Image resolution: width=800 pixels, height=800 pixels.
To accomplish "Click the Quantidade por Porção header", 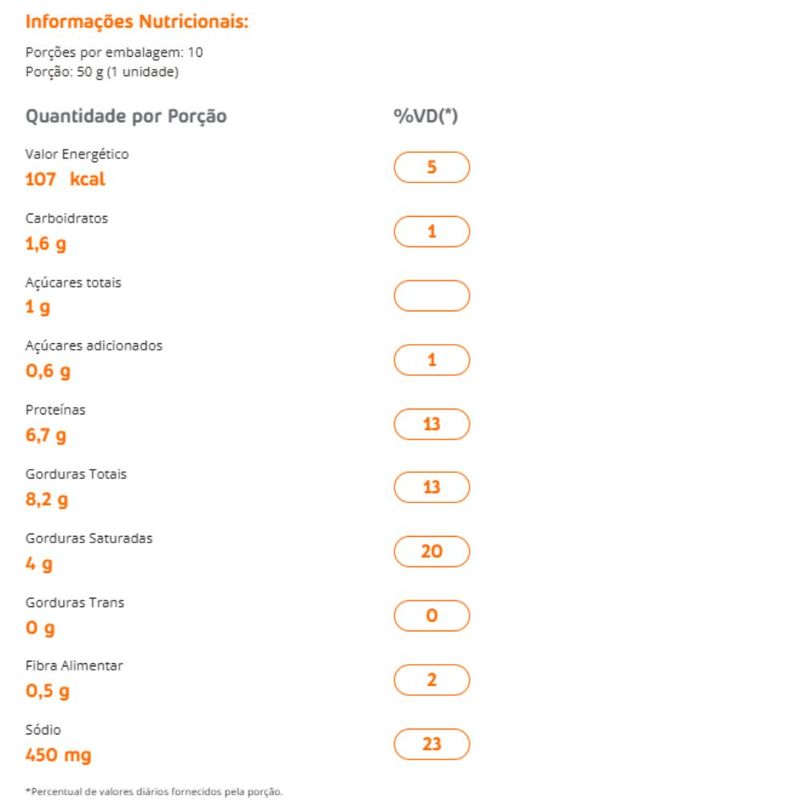I will click(126, 116).
